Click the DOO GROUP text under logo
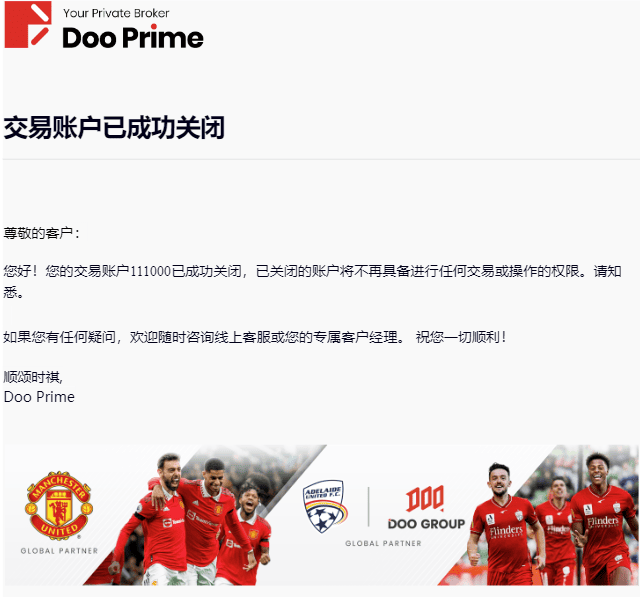The width and height of the screenshot is (640, 597). click(x=427, y=524)
